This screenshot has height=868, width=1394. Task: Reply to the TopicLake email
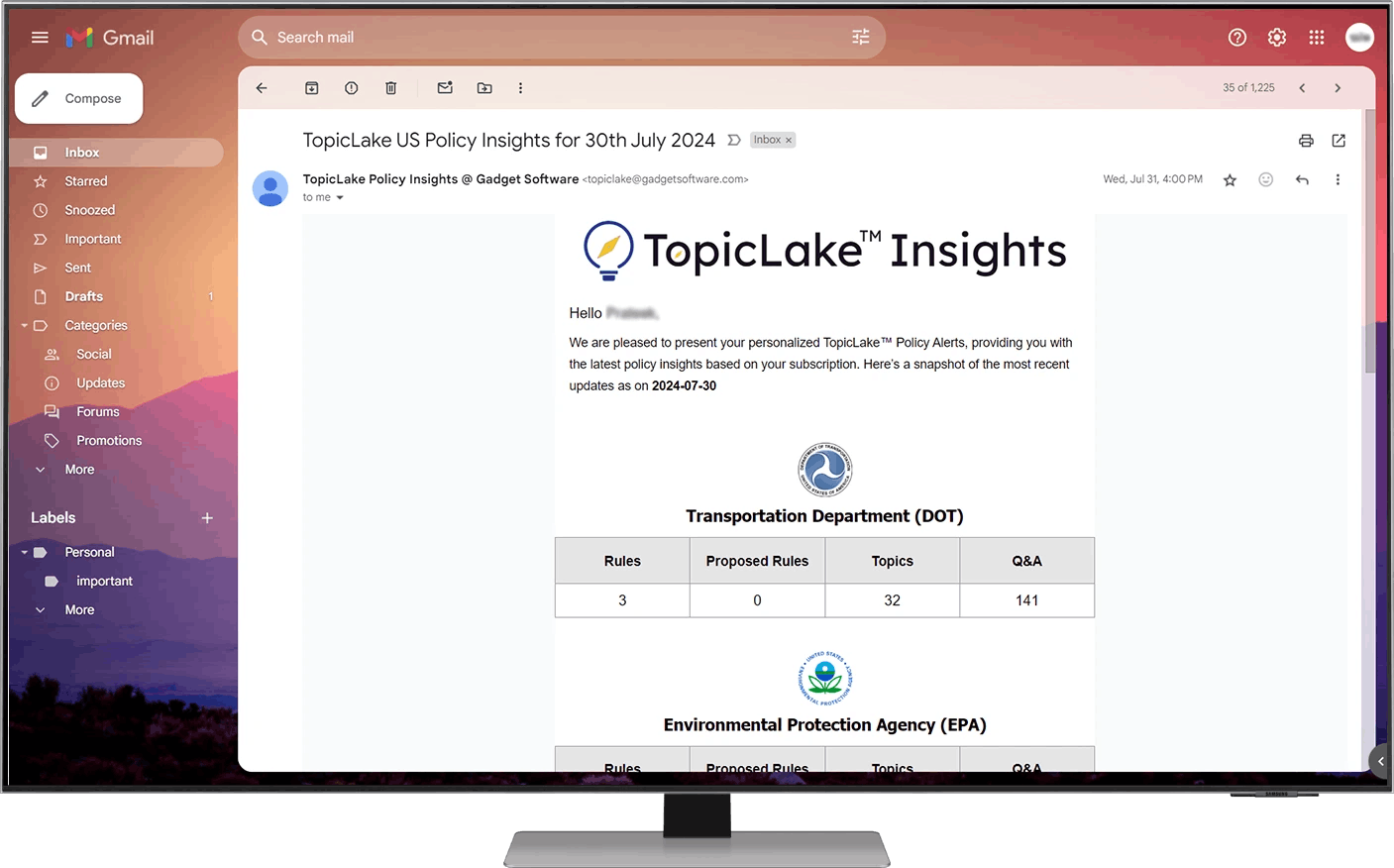pyautogui.click(x=1302, y=179)
